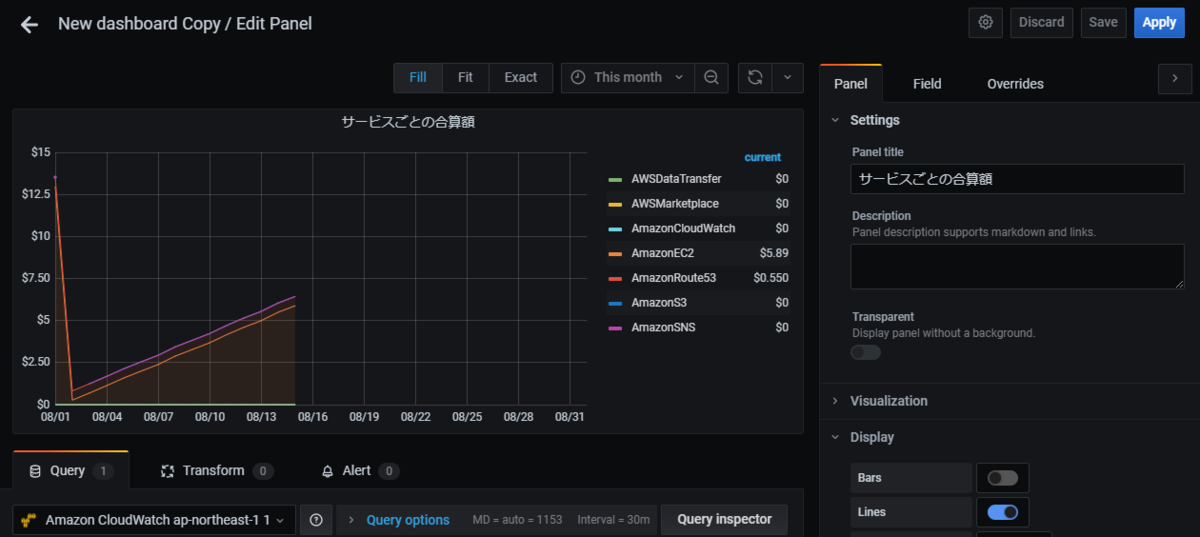Viewport: 1200px width, 537px height.
Task: Select Fit view mode
Action: pyautogui.click(x=465, y=77)
